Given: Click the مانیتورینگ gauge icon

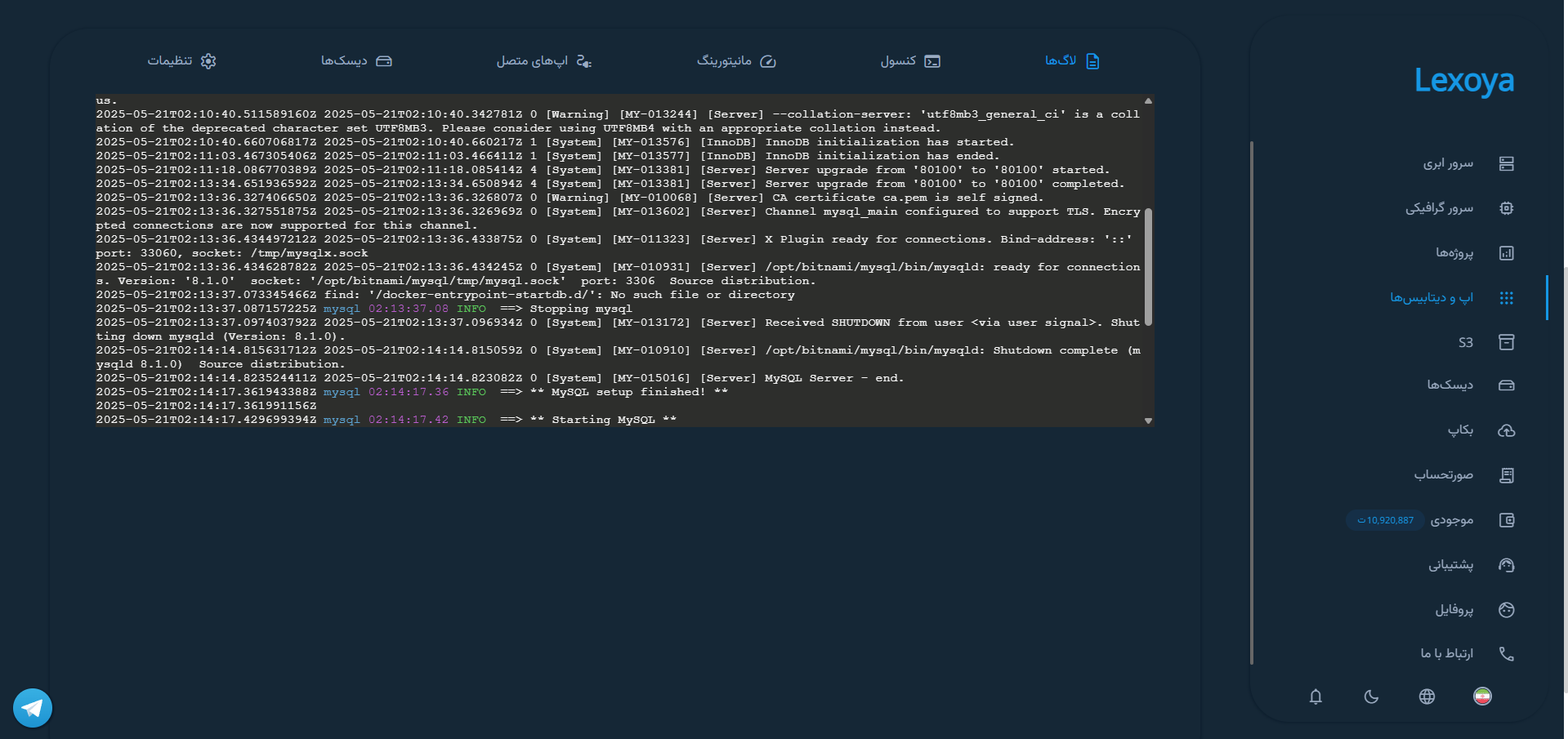Looking at the screenshot, I should 768,61.
